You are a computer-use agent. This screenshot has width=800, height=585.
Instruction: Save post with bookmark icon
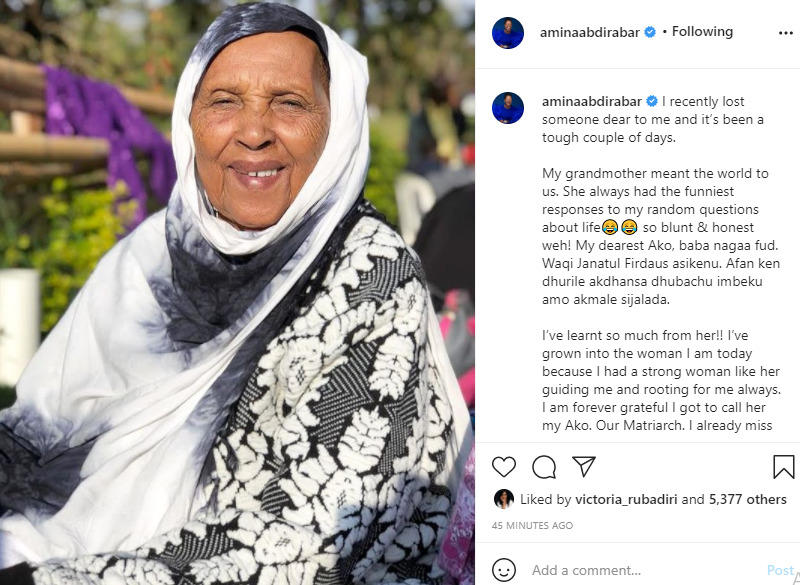784,467
